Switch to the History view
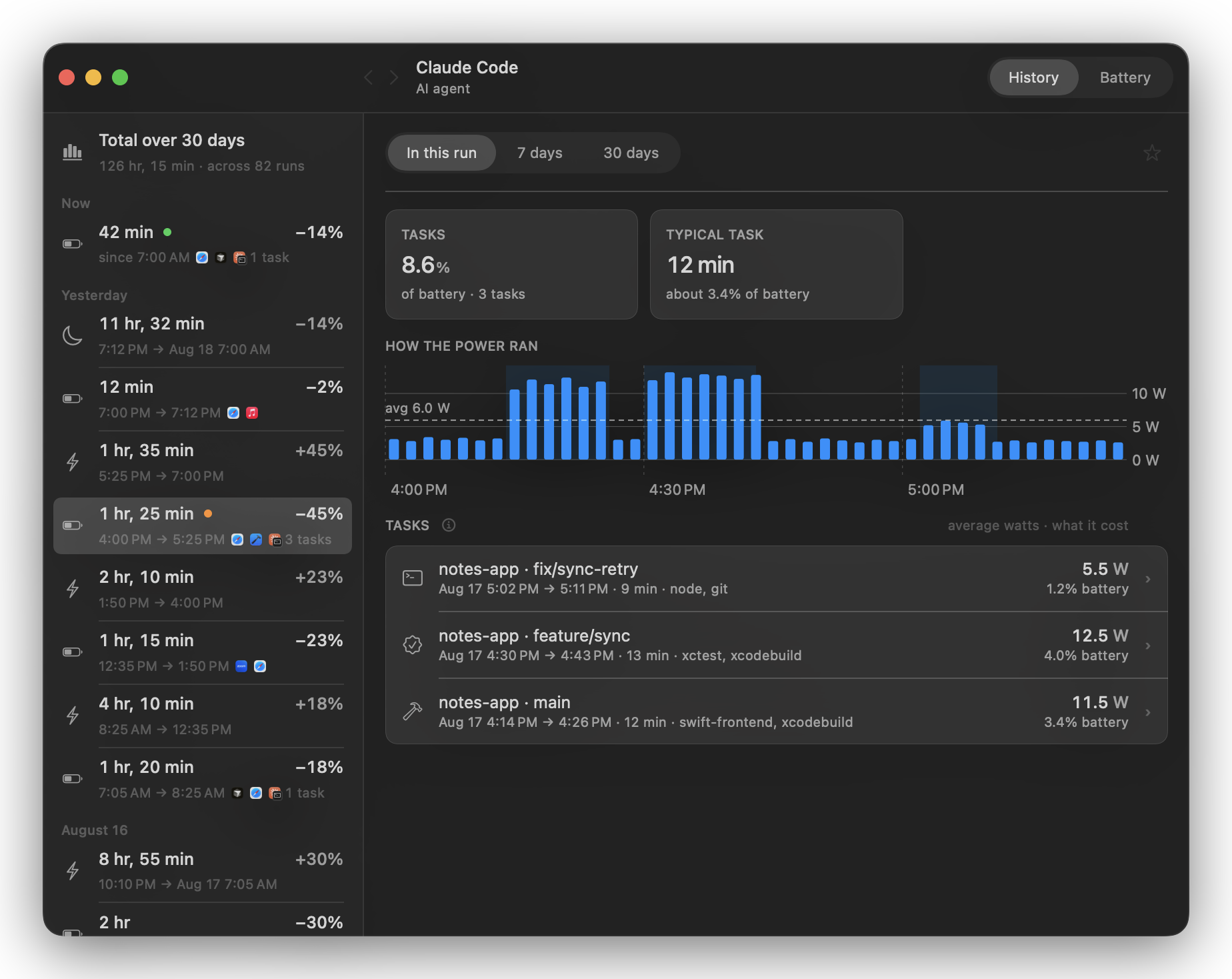This screenshot has height=979, width=1232. 1033,77
